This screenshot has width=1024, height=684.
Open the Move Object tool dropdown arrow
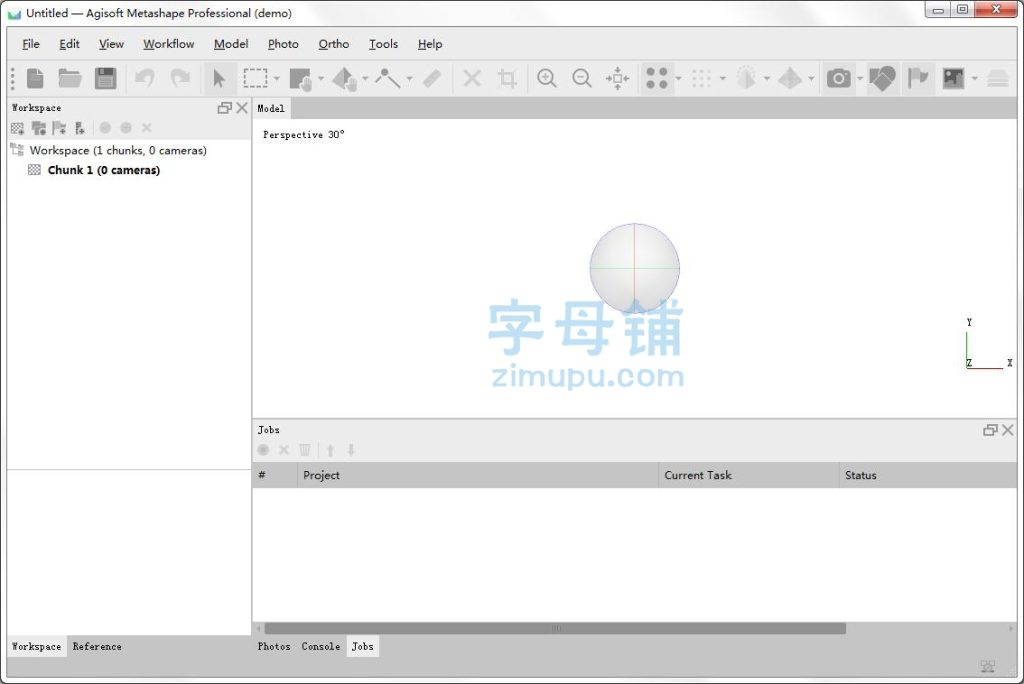point(365,78)
